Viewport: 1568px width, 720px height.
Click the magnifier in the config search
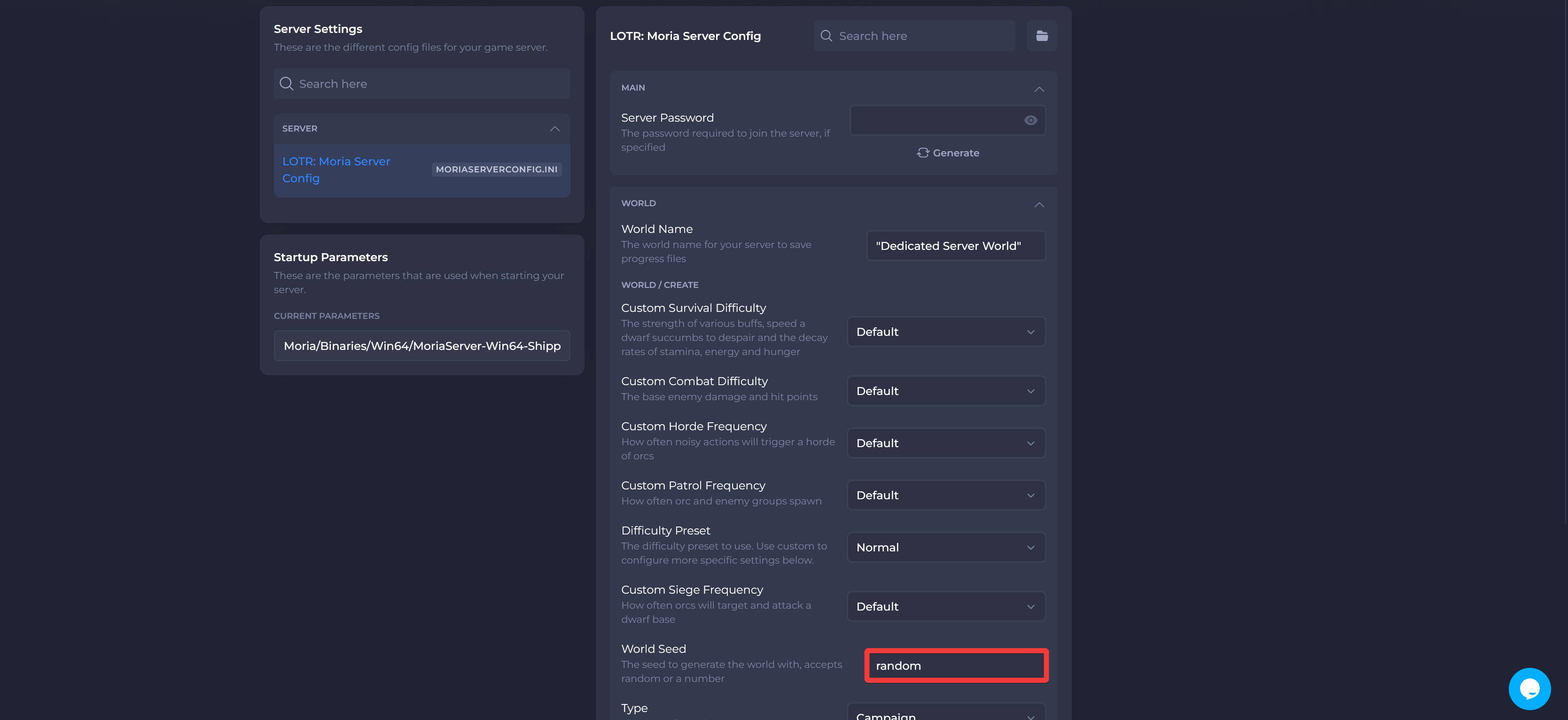click(x=826, y=36)
